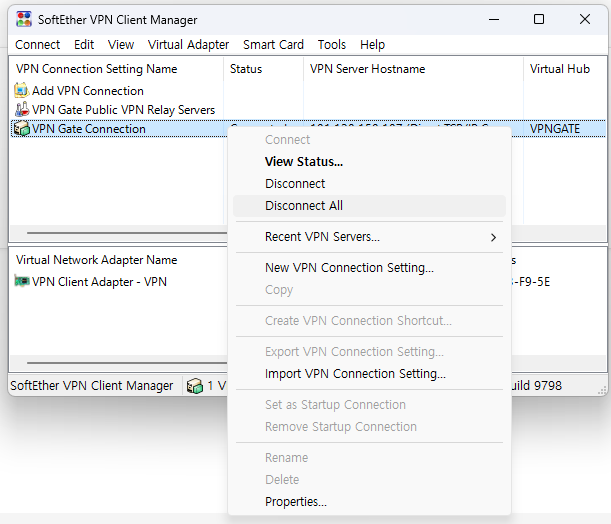Open the Edit menu
The width and height of the screenshot is (611, 524).
84,44
